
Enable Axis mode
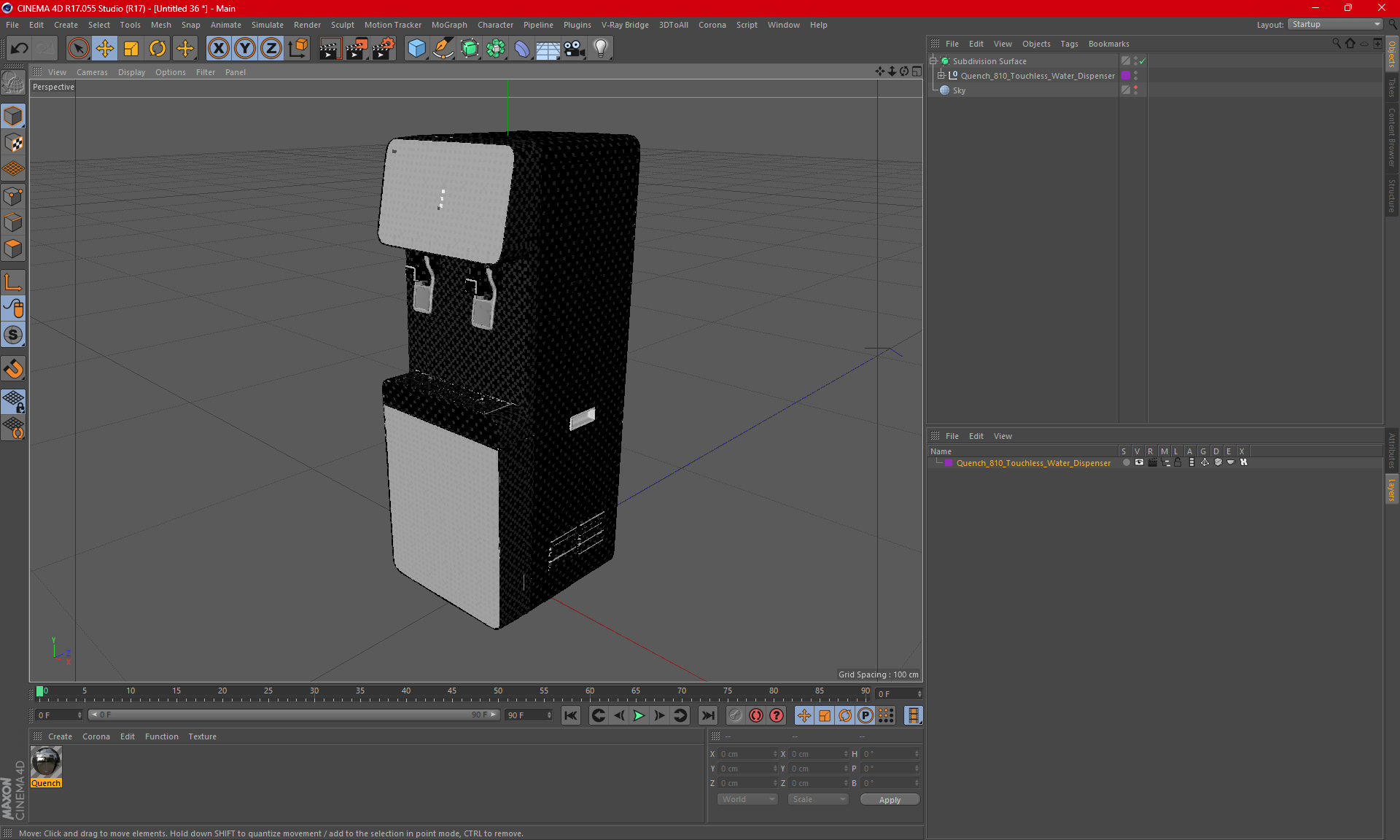coord(13,282)
